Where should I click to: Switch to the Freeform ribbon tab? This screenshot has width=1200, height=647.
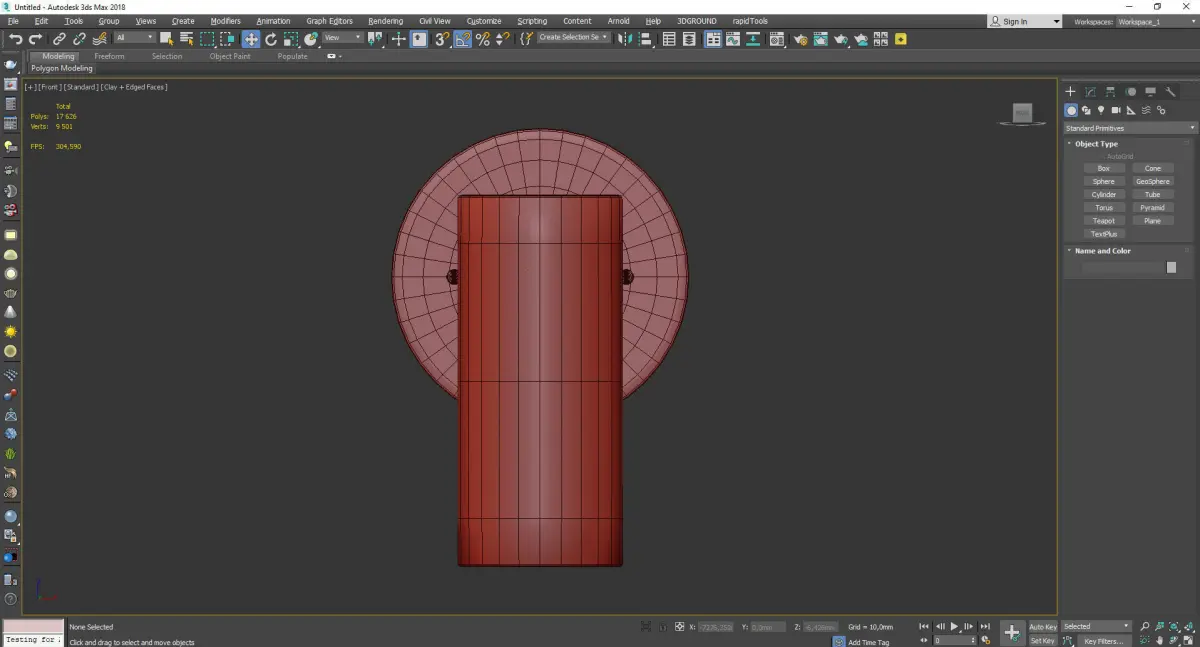pos(109,56)
